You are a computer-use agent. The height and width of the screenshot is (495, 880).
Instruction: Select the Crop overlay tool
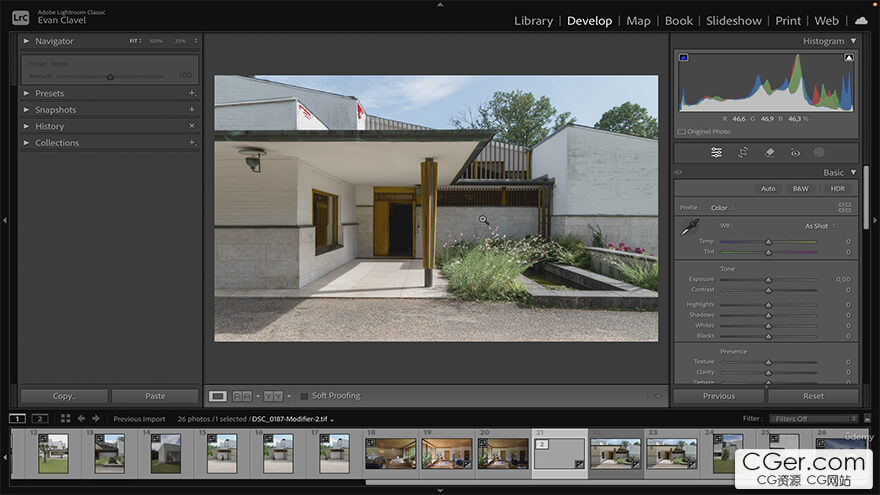(743, 152)
